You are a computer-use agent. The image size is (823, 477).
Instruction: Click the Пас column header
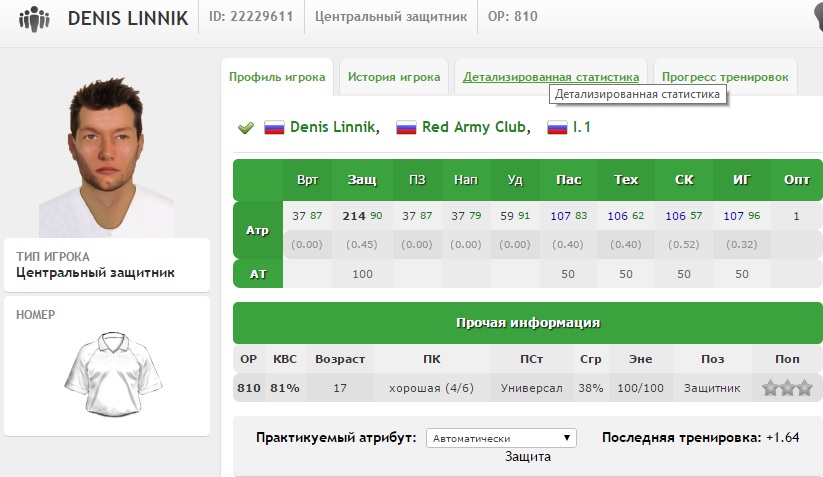(568, 180)
